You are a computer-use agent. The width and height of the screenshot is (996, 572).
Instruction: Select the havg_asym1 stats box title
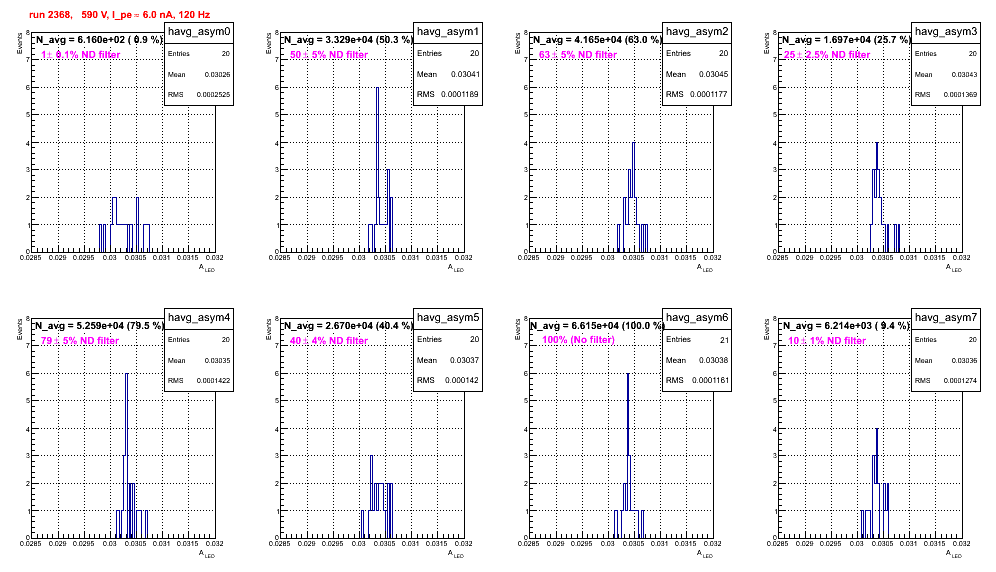click(x=448, y=31)
